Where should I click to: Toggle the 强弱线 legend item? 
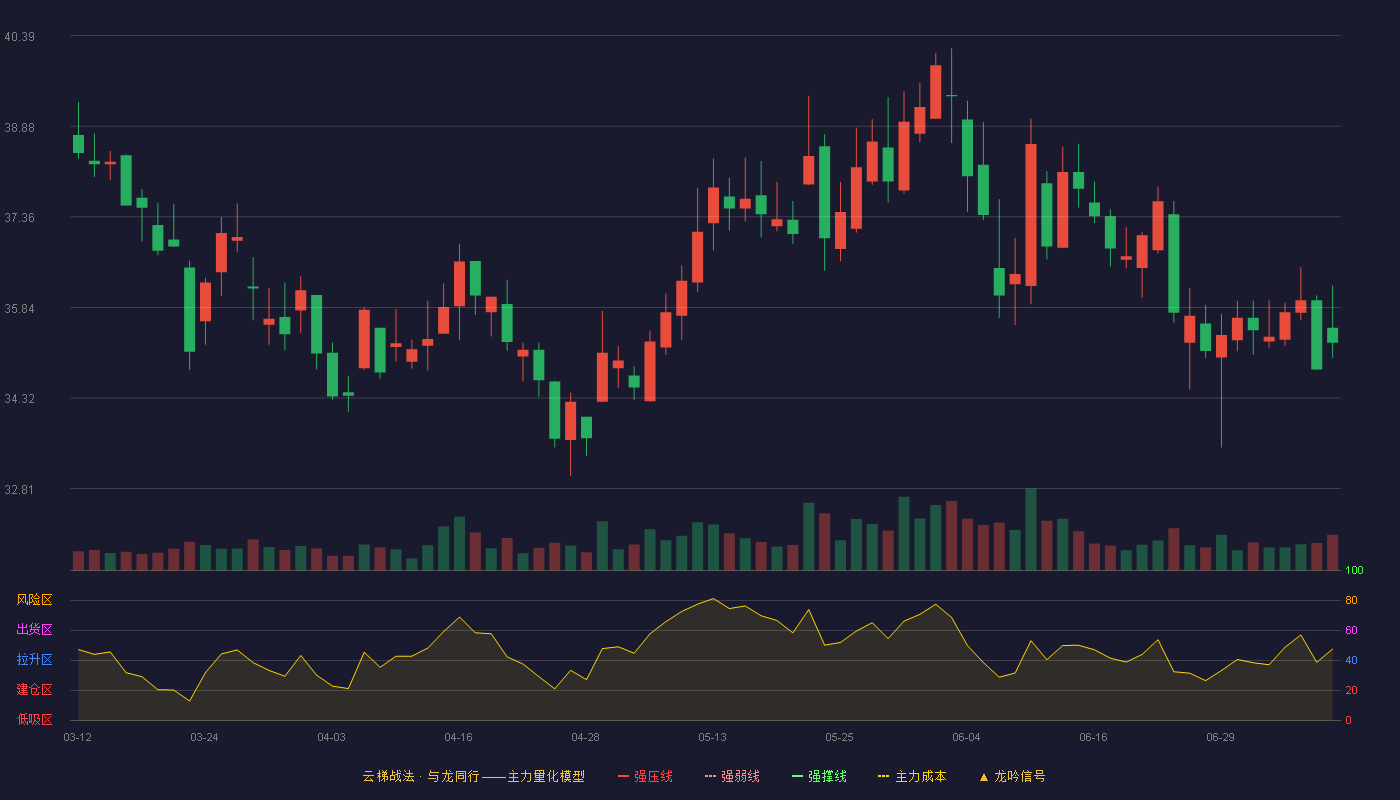click(x=732, y=776)
